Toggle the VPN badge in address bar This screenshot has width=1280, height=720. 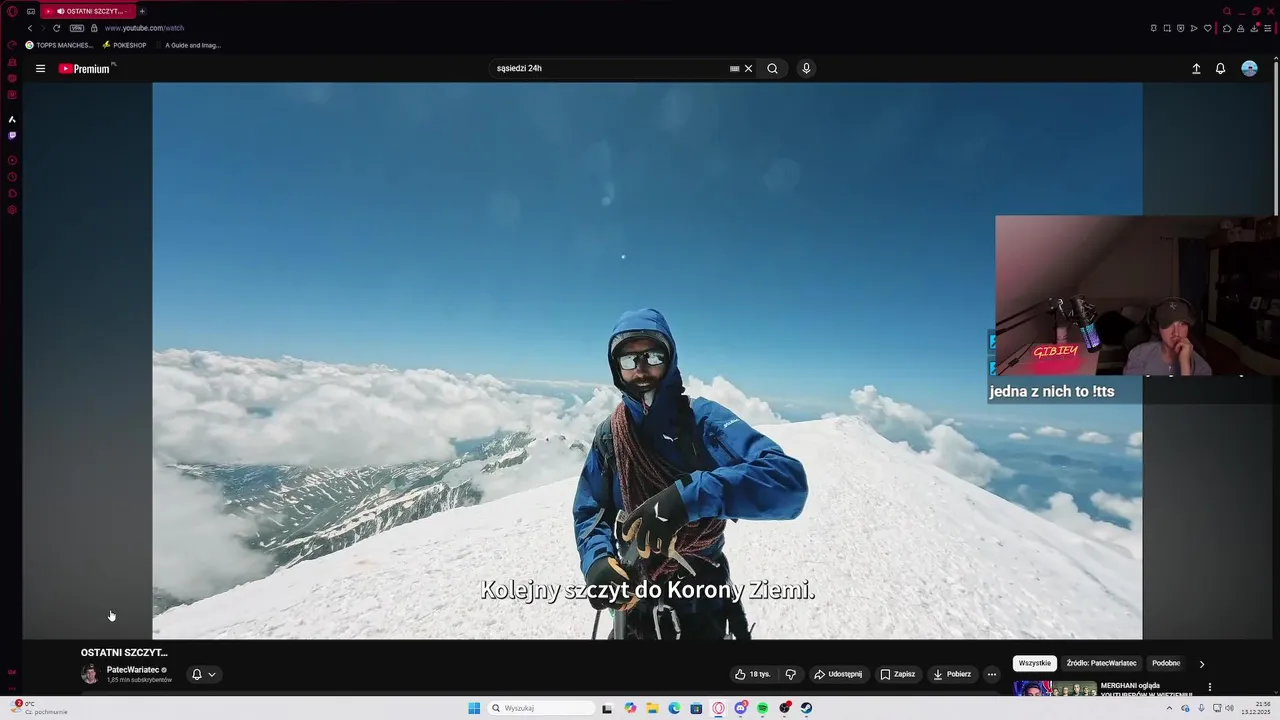(x=77, y=28)
